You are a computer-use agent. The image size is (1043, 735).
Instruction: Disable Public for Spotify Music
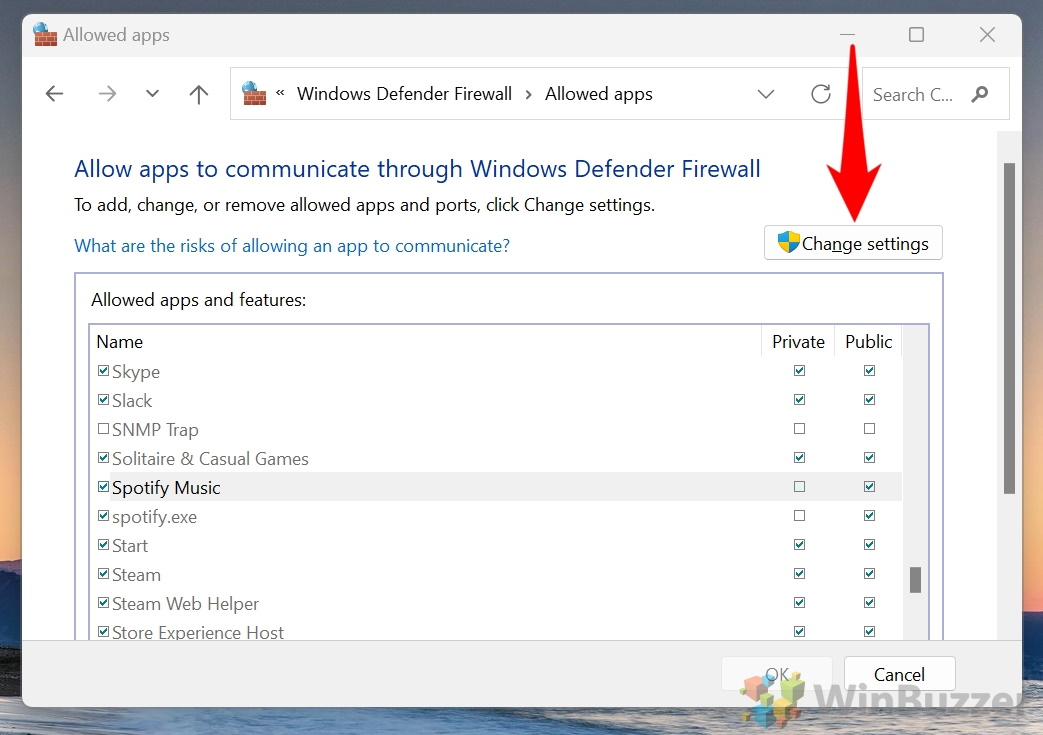869,487
